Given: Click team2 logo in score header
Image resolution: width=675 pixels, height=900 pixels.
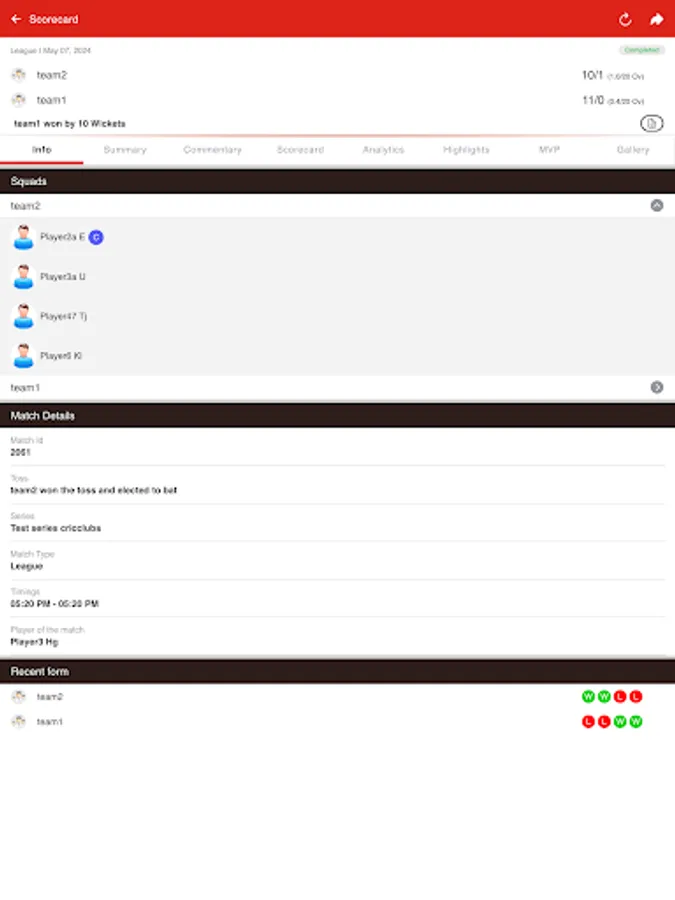Looking at the screenshot, I should pos(19,75).
